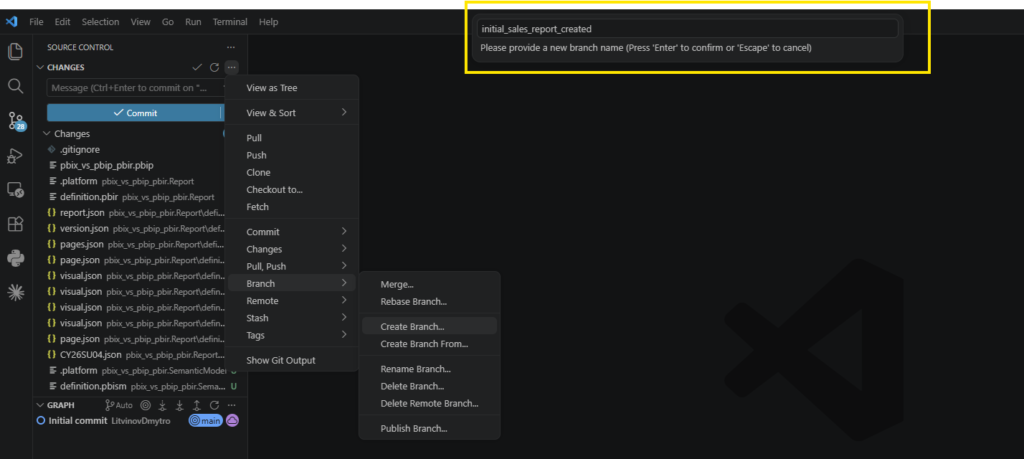Select pbix_vs_pbip_pbir.pbip in Changes list
This screenshot has height=459, width=1024.
tap(107, 165)
